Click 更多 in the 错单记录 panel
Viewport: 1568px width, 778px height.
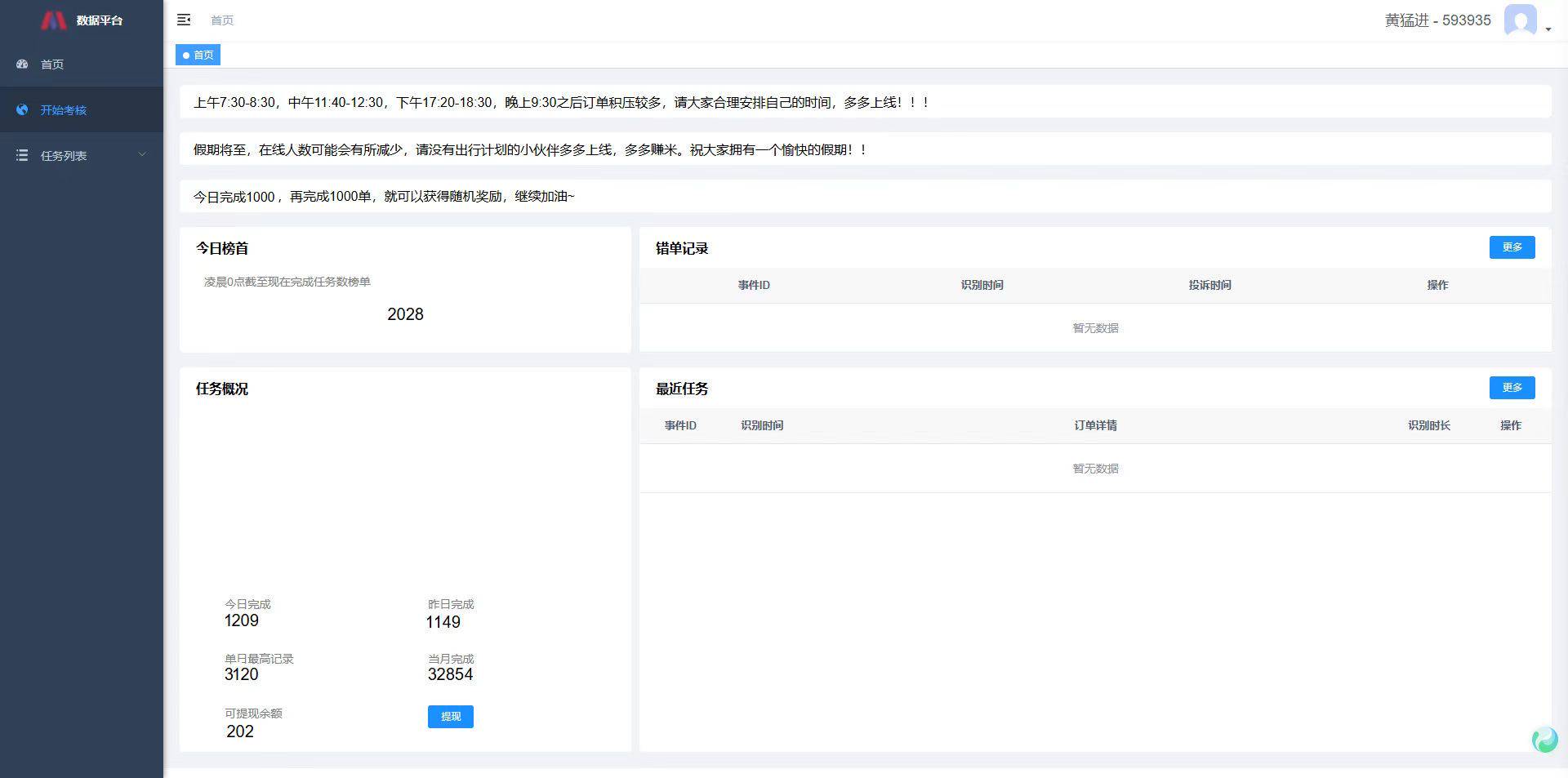click(1512, 247)
